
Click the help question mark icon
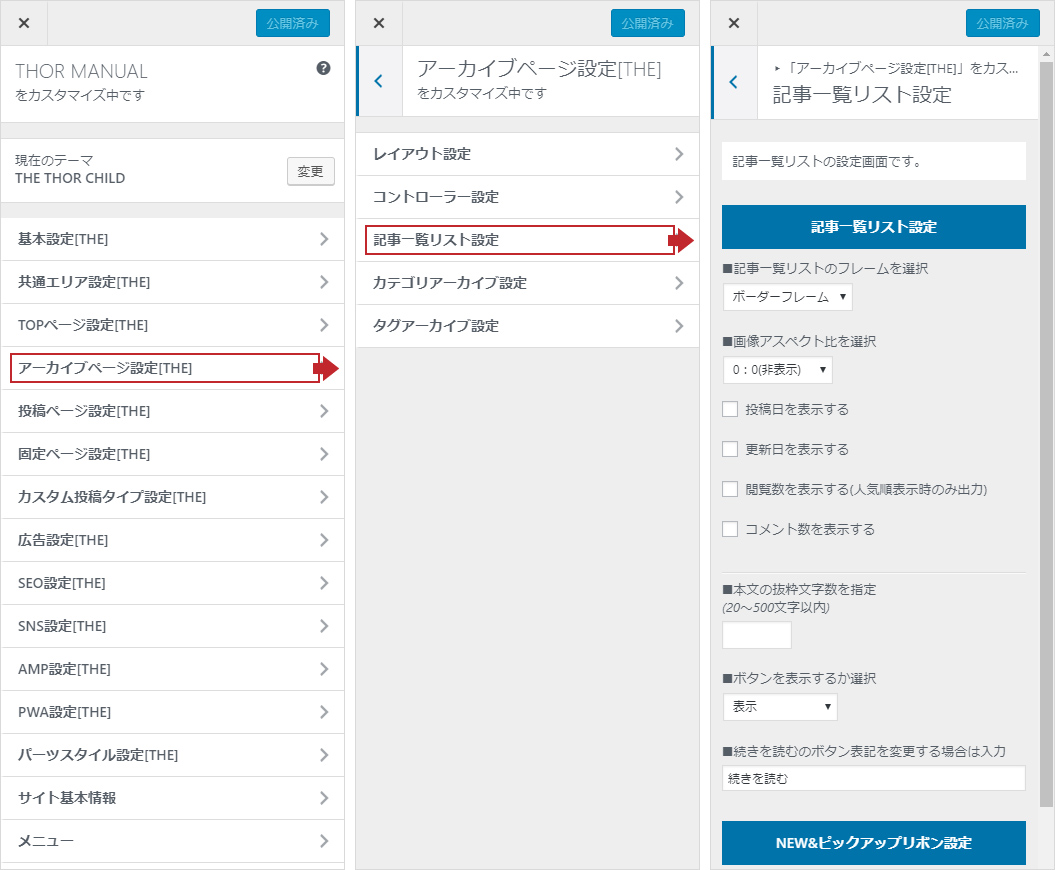(x=323, y=69)
